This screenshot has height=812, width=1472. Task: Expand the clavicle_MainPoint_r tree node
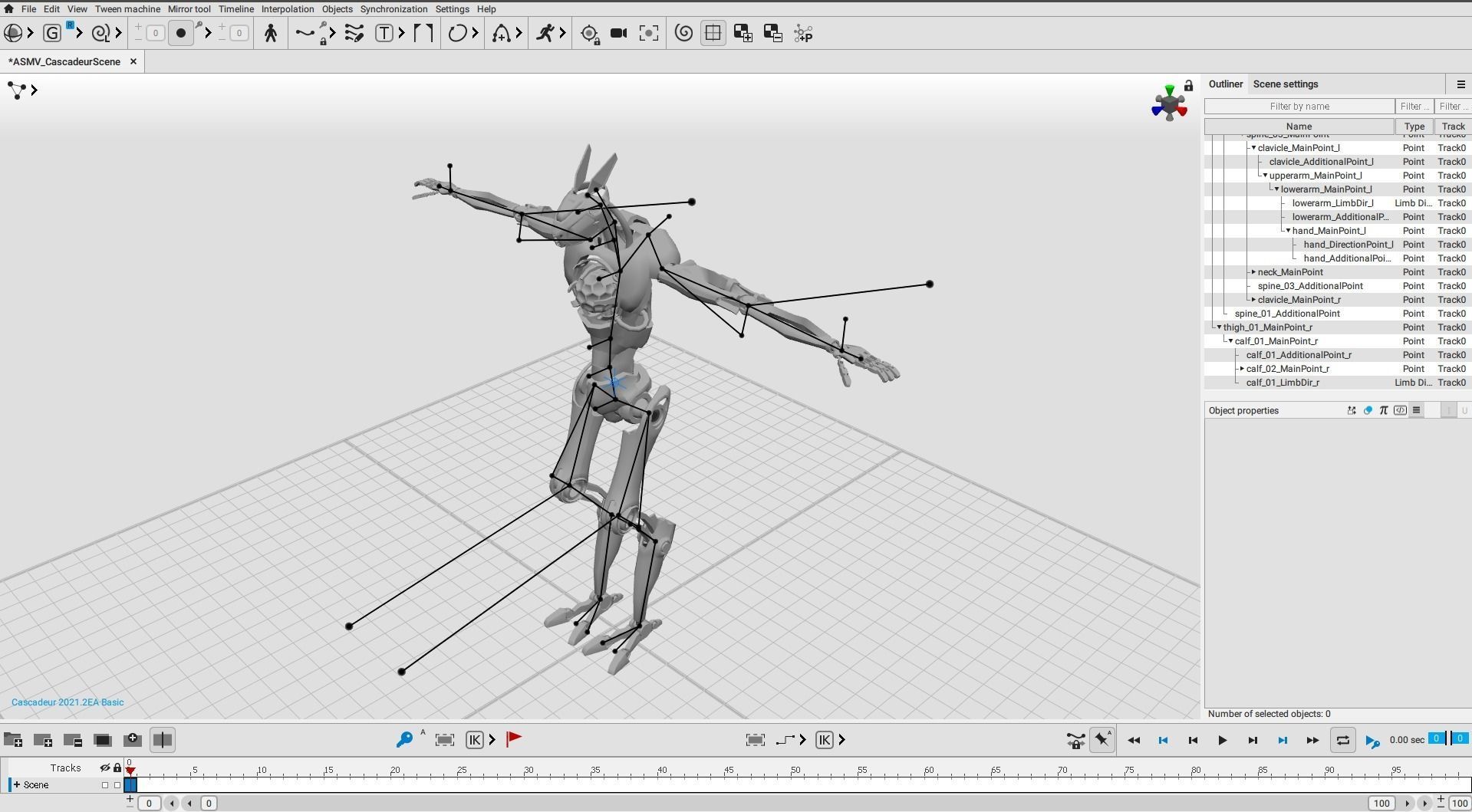point(1254,300)
